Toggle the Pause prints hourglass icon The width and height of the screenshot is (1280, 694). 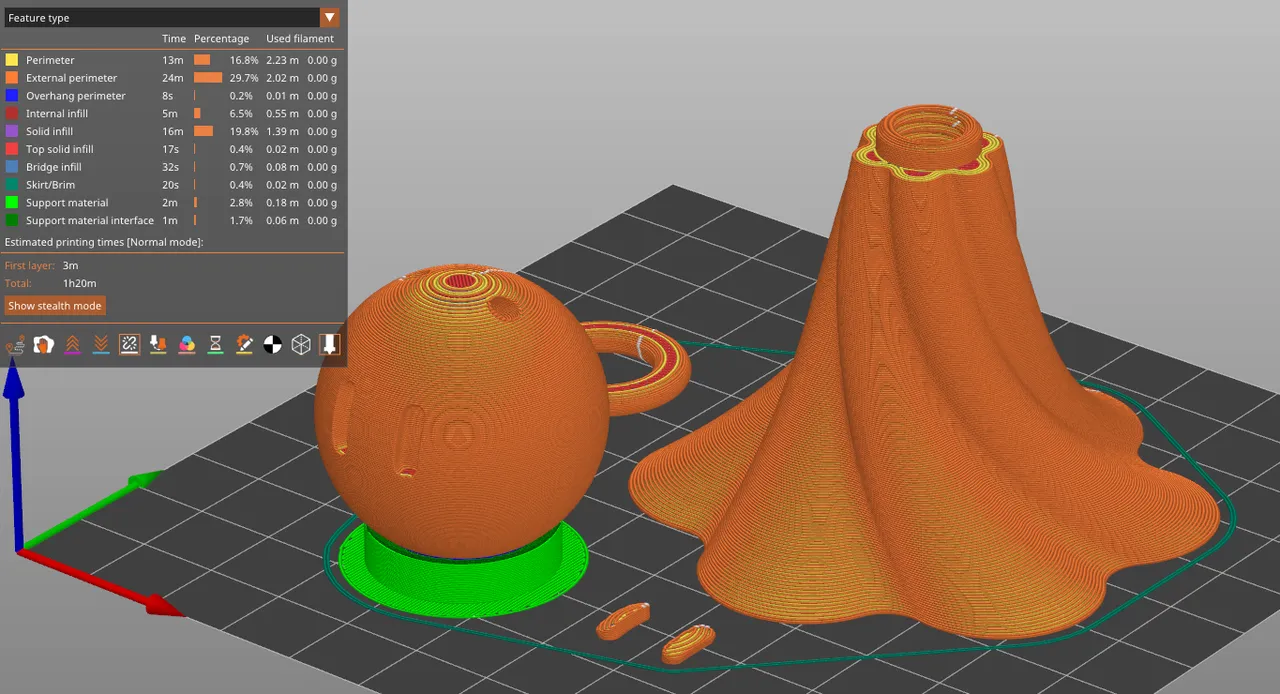tap(215, 345)
